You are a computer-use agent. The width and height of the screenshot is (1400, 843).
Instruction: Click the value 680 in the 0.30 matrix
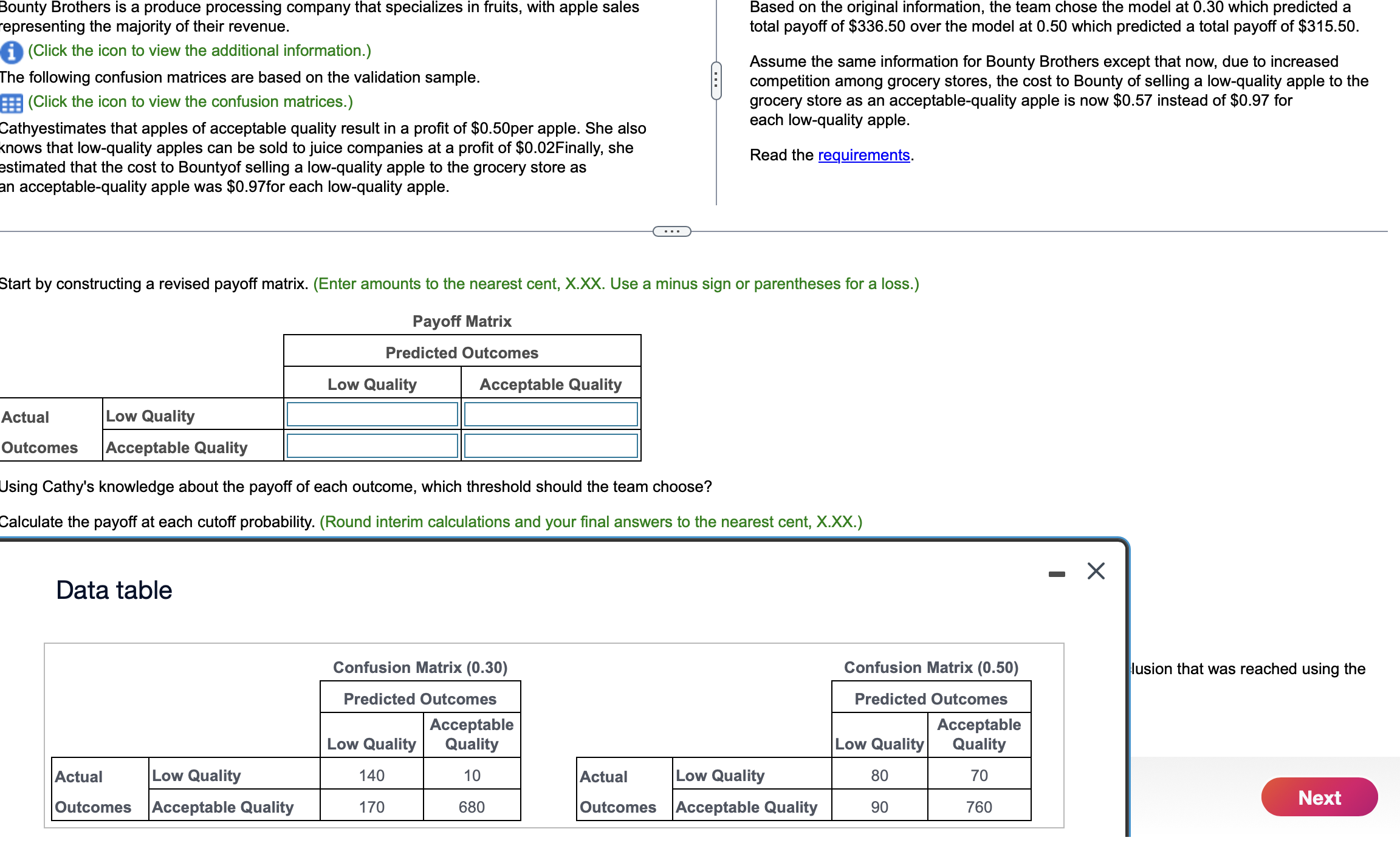tap(472, 807)
